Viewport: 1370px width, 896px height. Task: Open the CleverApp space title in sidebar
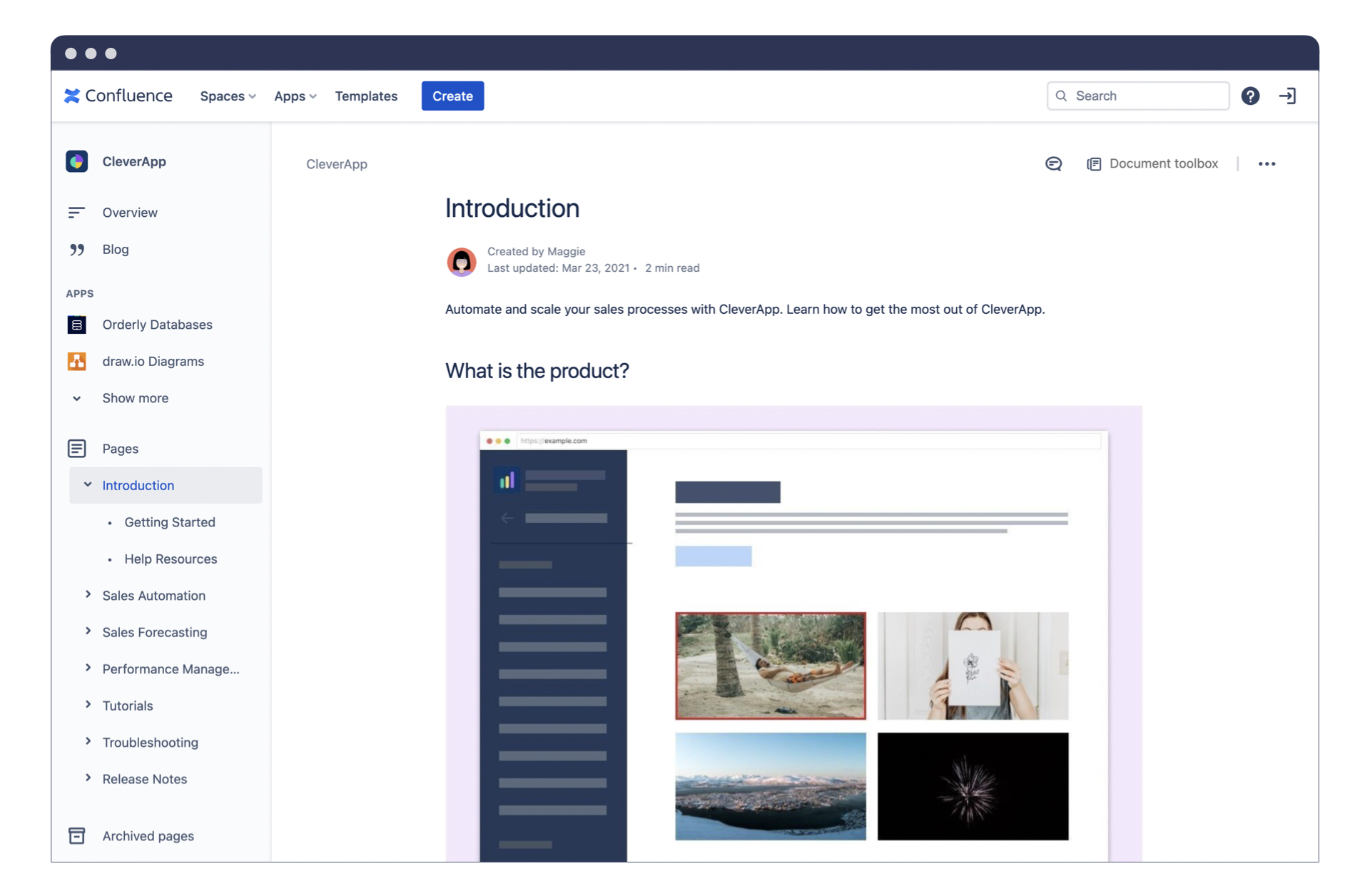tap(134, 161)
